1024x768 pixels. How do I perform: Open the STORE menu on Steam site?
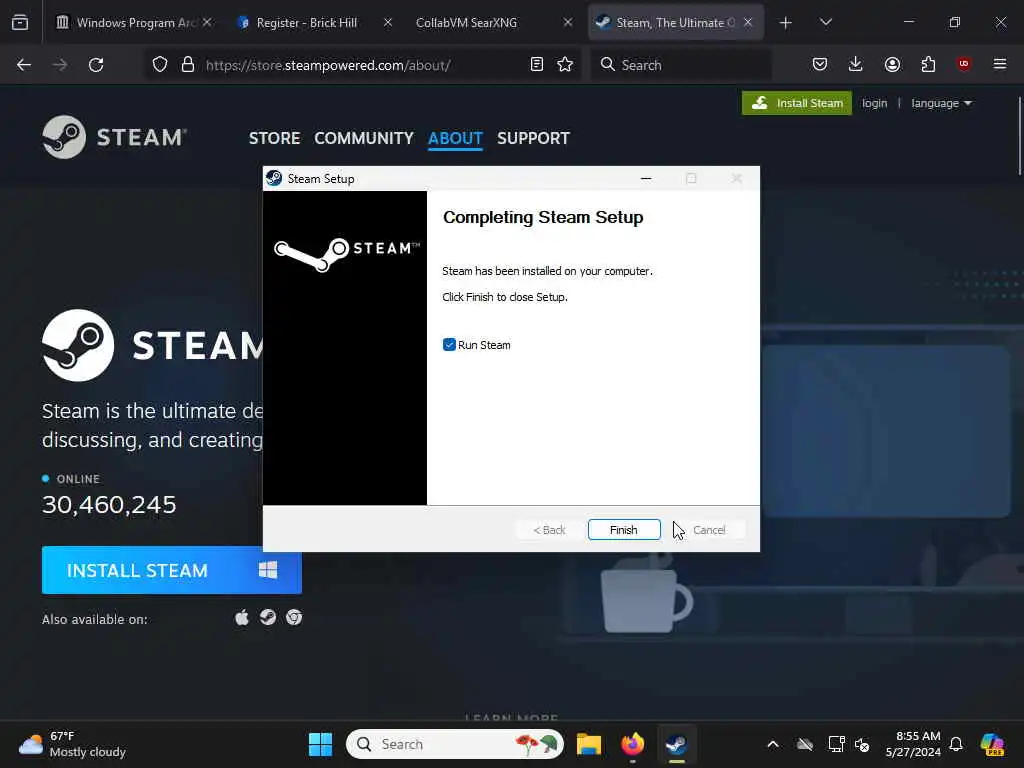(274, 138)
